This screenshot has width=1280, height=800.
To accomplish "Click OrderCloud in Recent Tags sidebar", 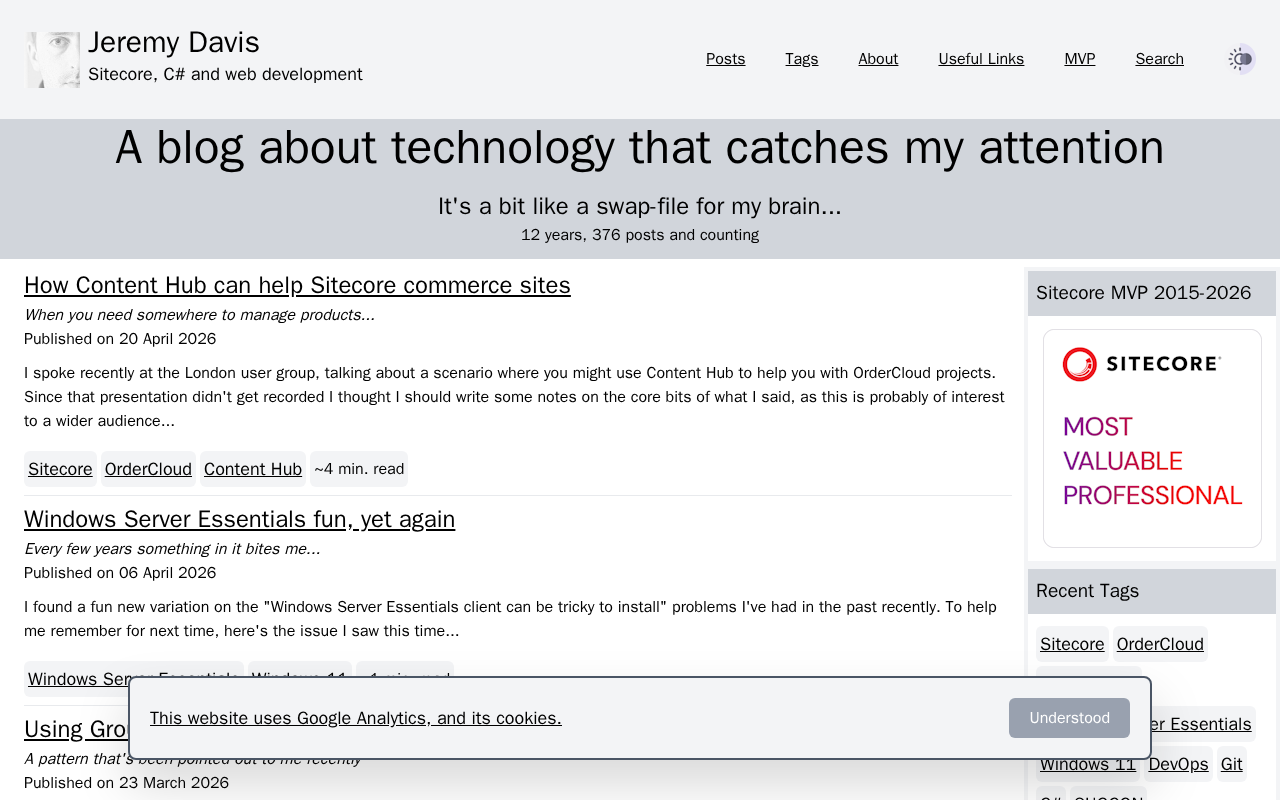I will (x=1160, y=644).
